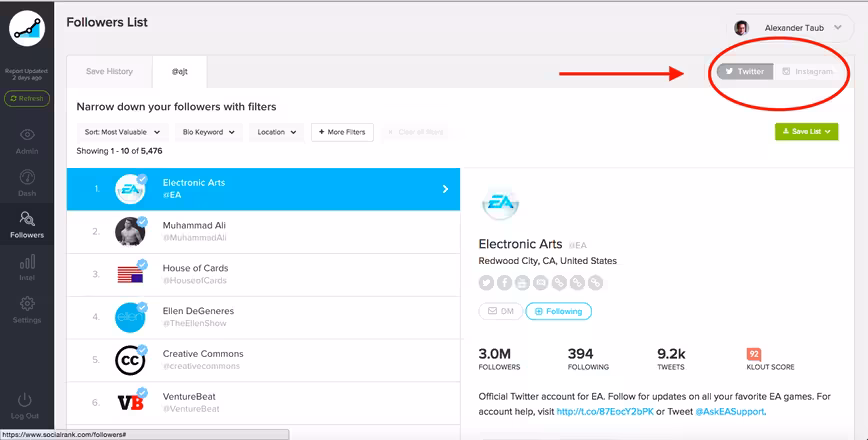Open the Followers section in the sidebar
Screen dimensions: 868x440
pos(27,225)
